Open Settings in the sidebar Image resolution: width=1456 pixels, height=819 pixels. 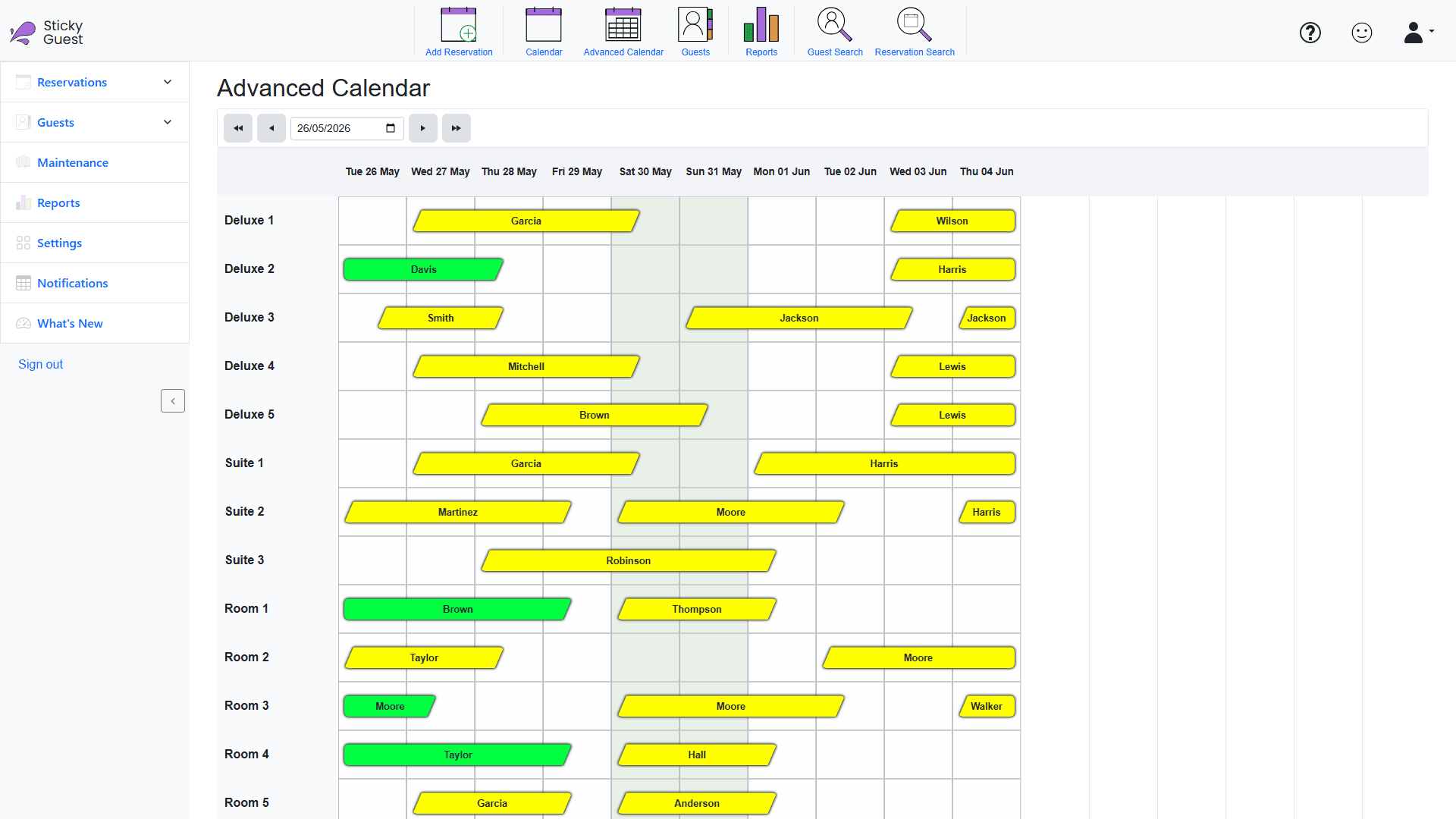[95, 243]
